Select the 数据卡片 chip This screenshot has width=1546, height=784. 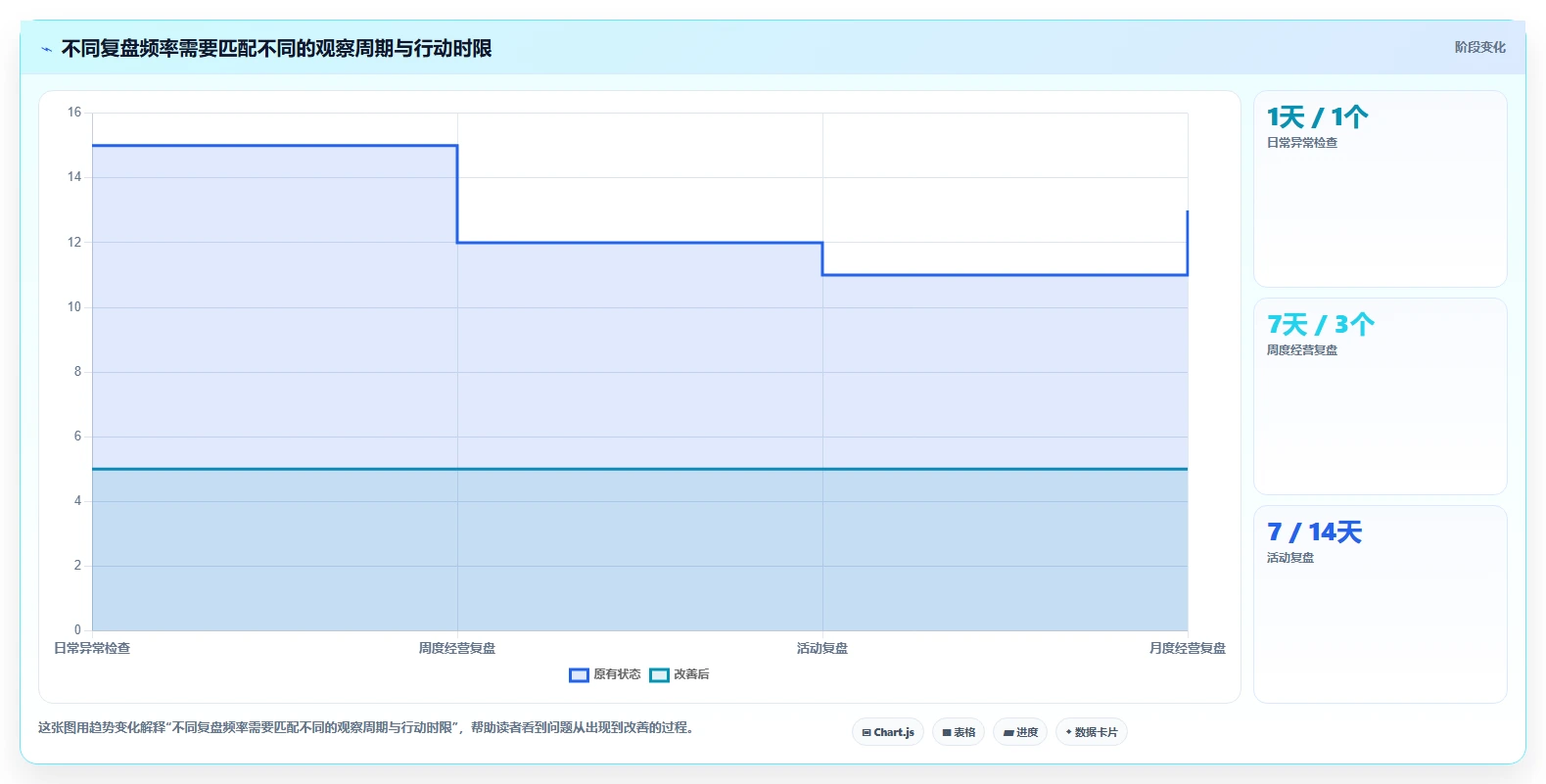pyautogui.click(x=1092, y=732)
